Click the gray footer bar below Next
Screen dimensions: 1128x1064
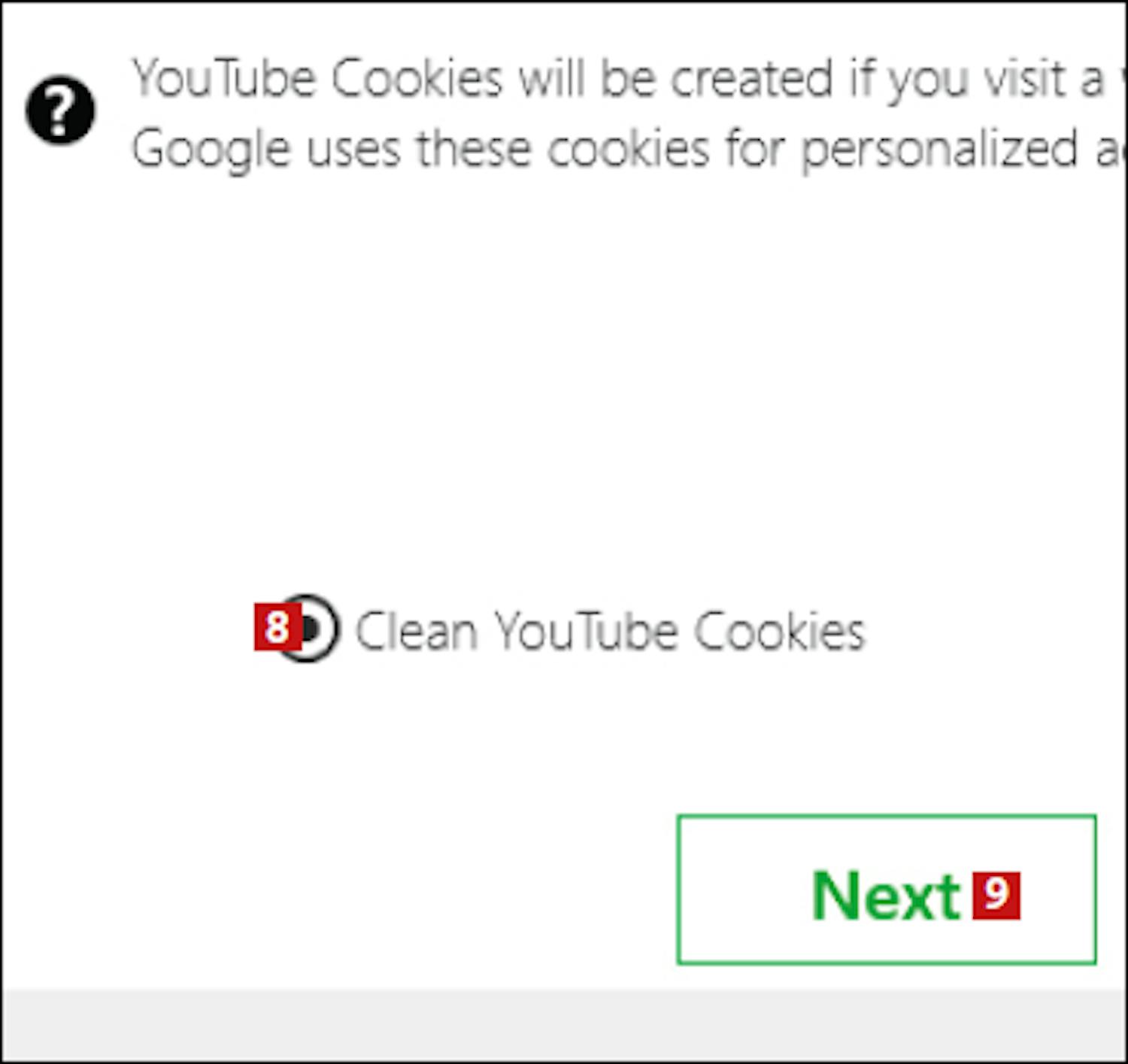(x=564, y=1024)
